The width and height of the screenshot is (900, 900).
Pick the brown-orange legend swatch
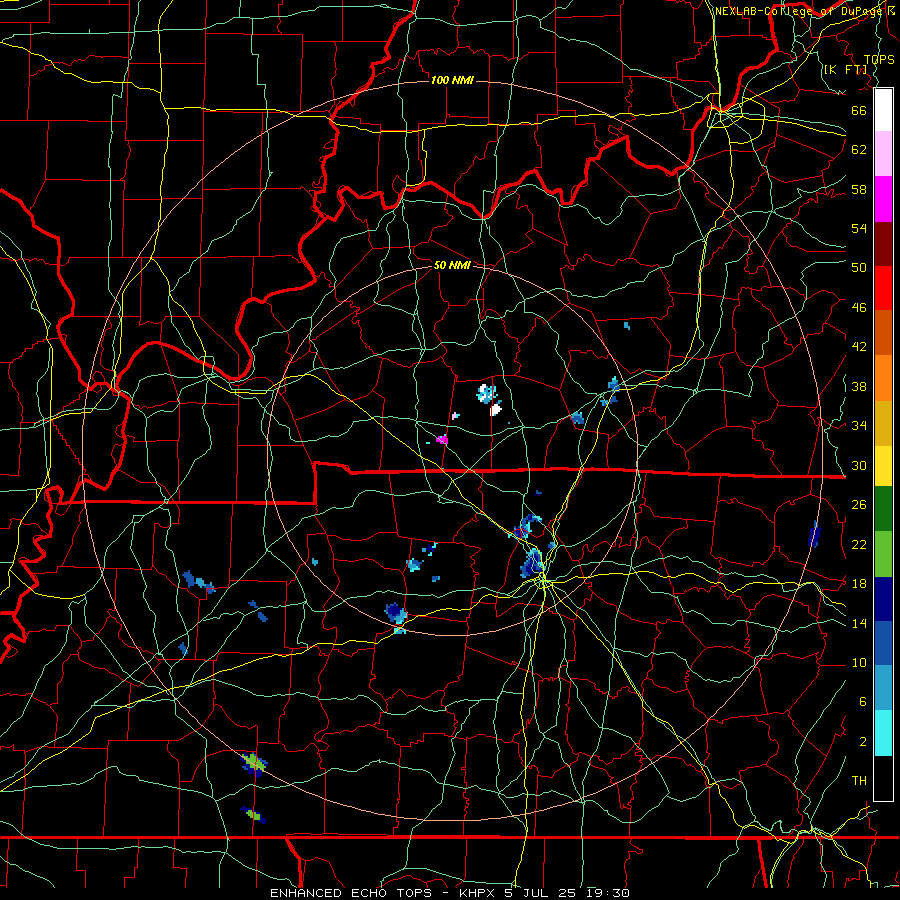click(x=883, y=332)
